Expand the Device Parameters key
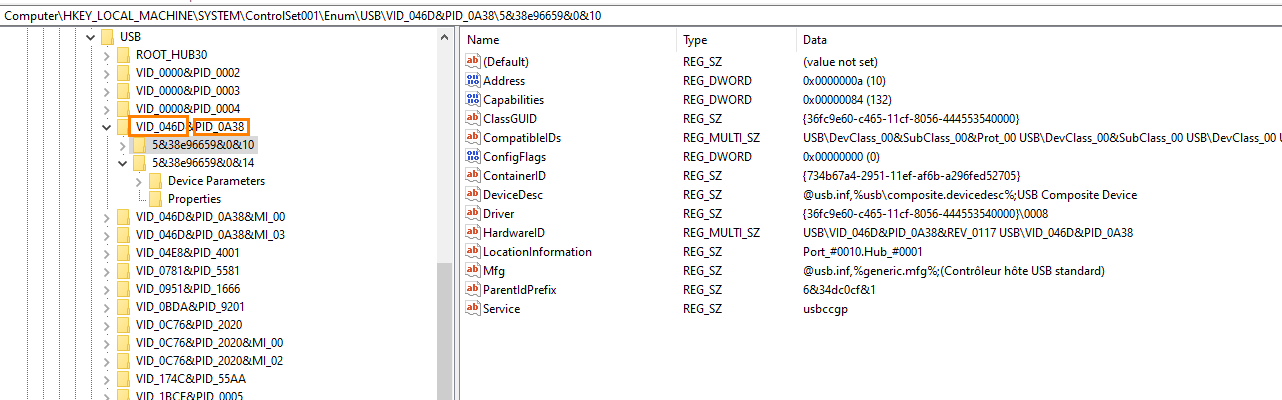The image size is (1282, 400). pyautogui.click(x=139, y=181)
